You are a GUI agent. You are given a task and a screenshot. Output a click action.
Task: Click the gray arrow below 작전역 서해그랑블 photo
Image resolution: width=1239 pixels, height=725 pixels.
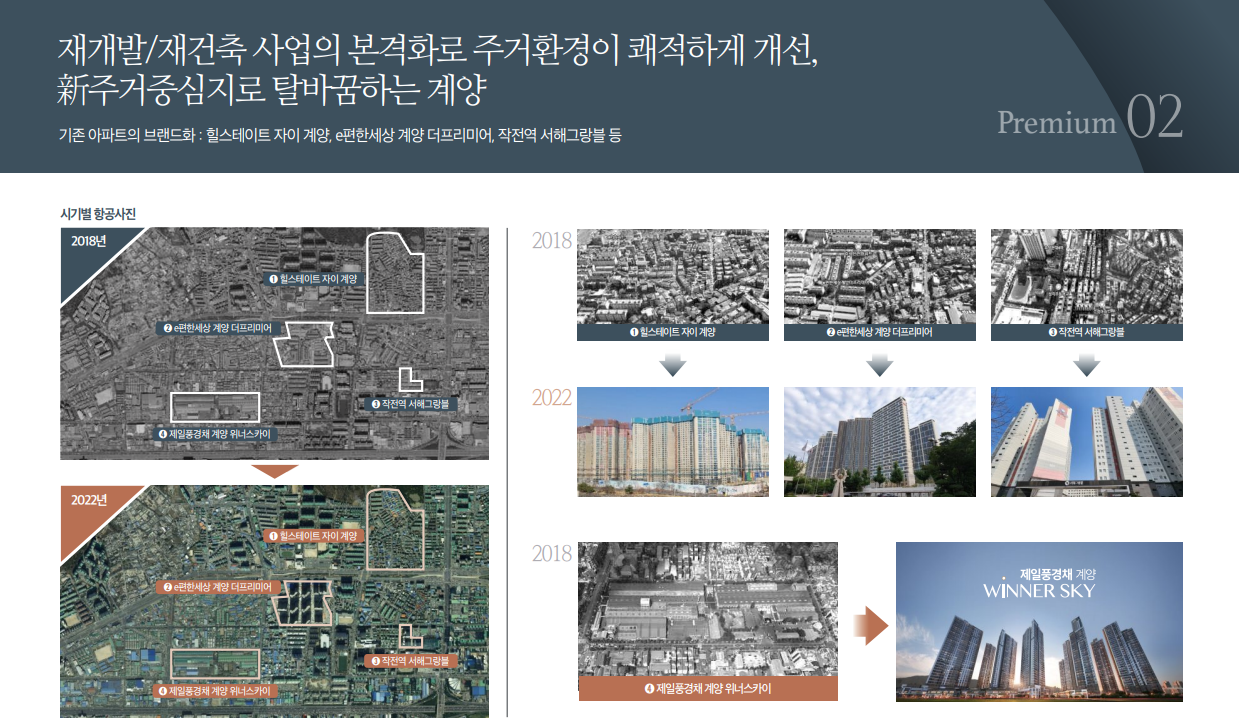1086,365
